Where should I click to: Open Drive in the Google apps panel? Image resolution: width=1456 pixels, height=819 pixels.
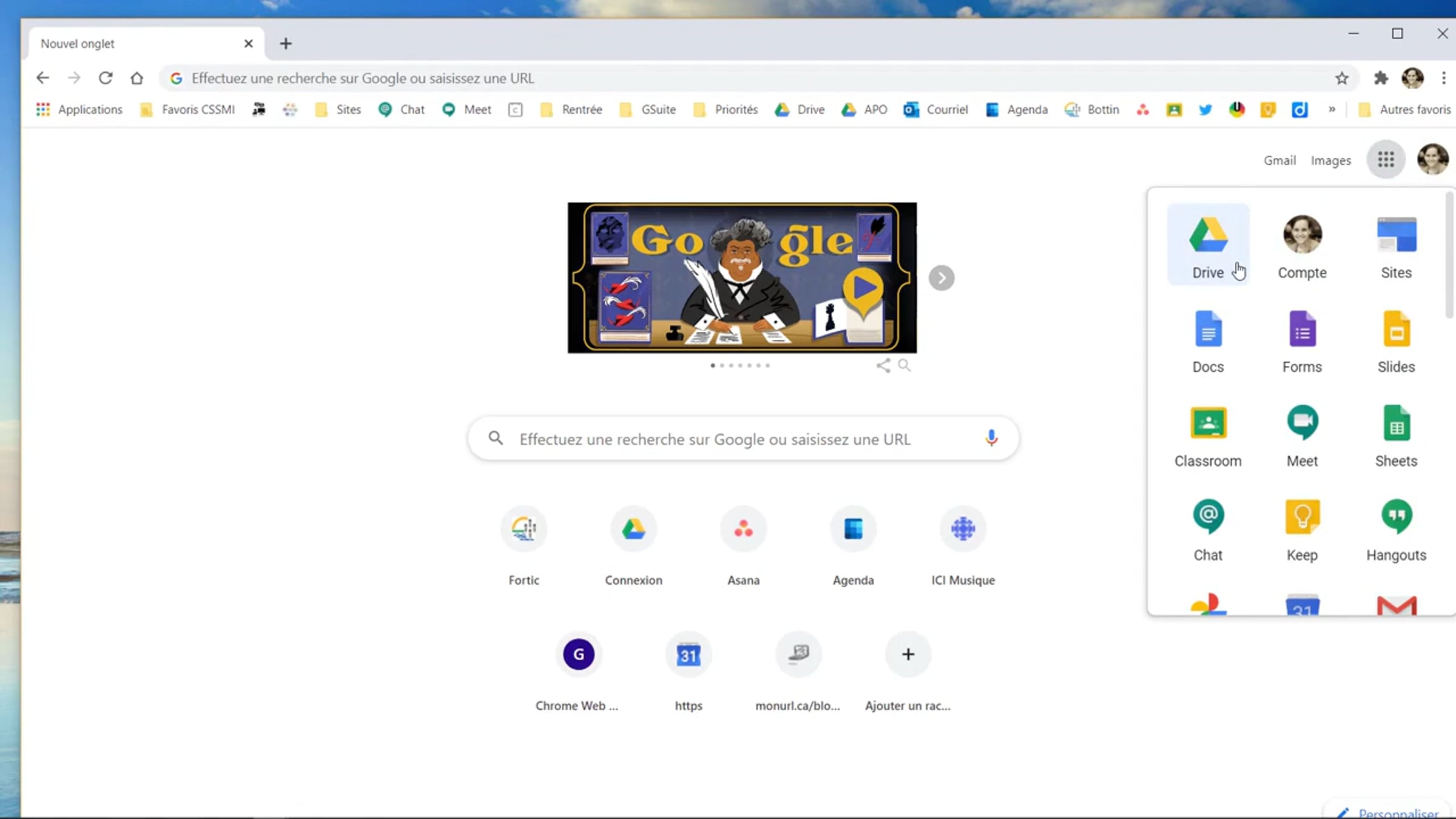point(1208,244)
